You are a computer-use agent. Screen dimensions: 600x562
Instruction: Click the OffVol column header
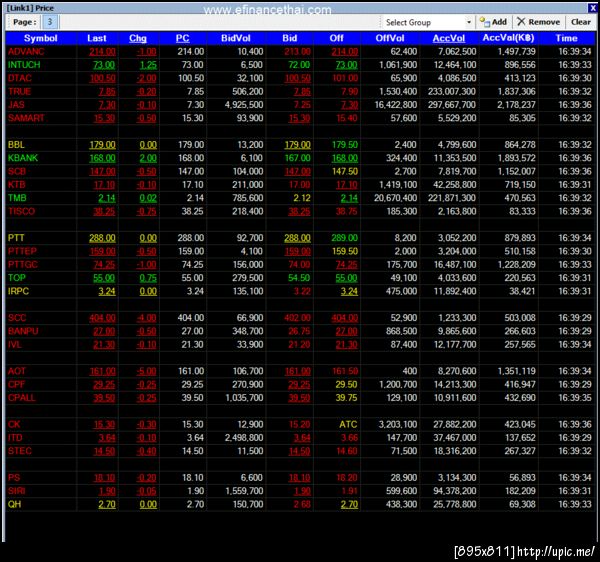click(x=390, y=38)
